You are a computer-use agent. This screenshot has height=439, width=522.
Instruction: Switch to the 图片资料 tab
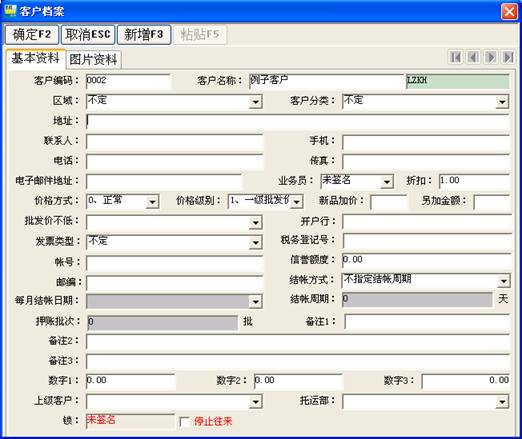tap(93, 60)
